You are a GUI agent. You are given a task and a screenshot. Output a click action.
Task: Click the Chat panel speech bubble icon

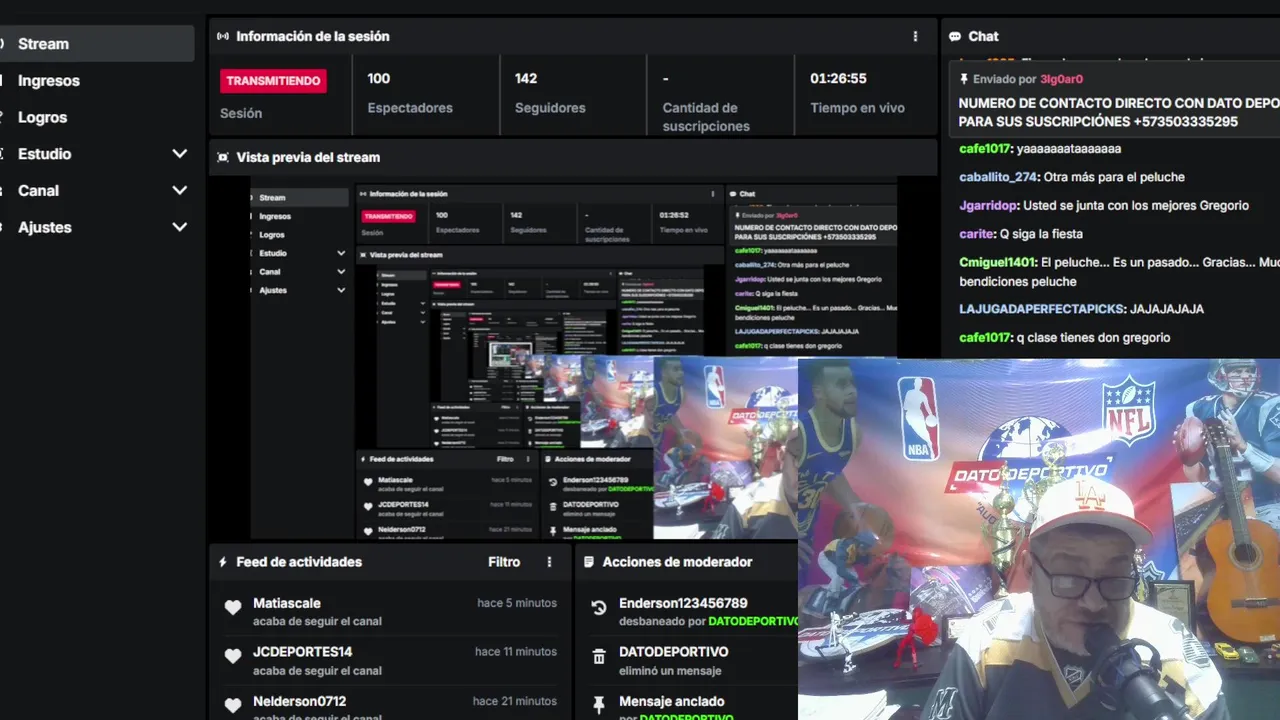tap(955, 36)
